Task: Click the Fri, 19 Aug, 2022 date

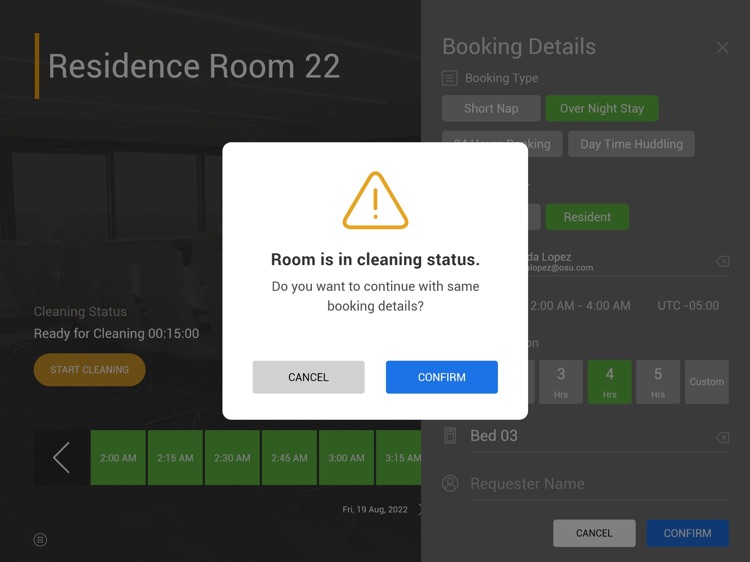Action: click(375, 510)
